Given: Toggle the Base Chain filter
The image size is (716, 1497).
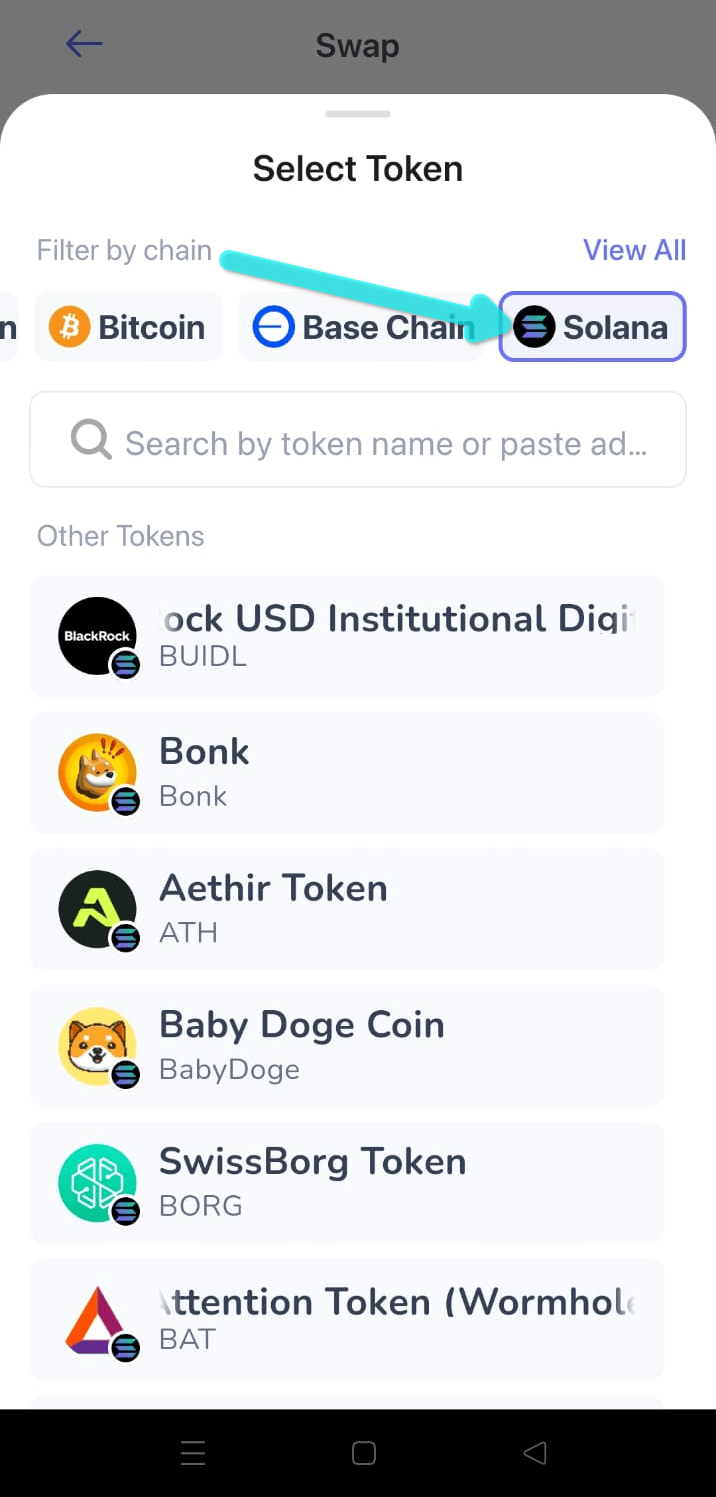Looking at the screenshot, I should point(361,326).
